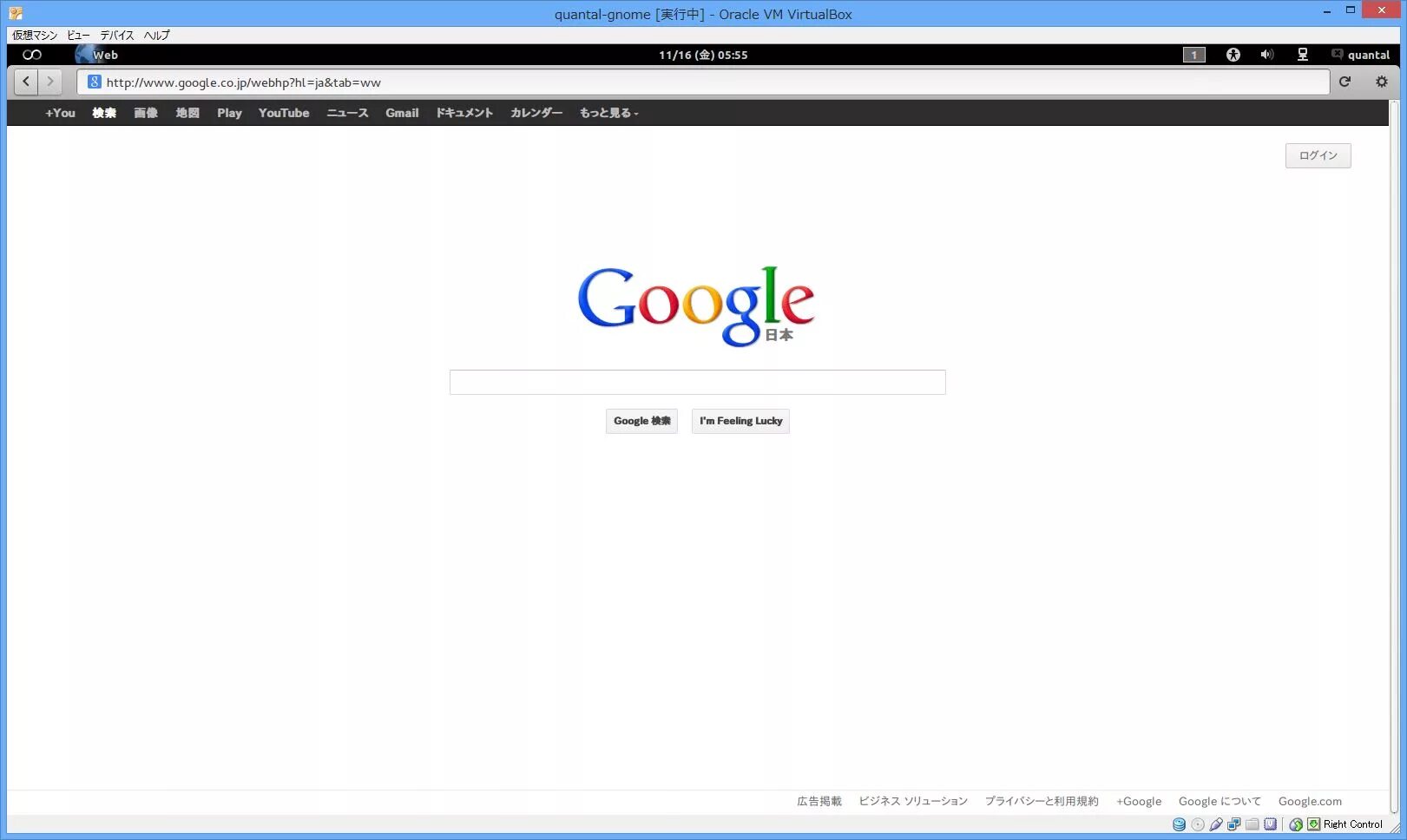
Task: Open the ビュー menu
Action: 78,35
